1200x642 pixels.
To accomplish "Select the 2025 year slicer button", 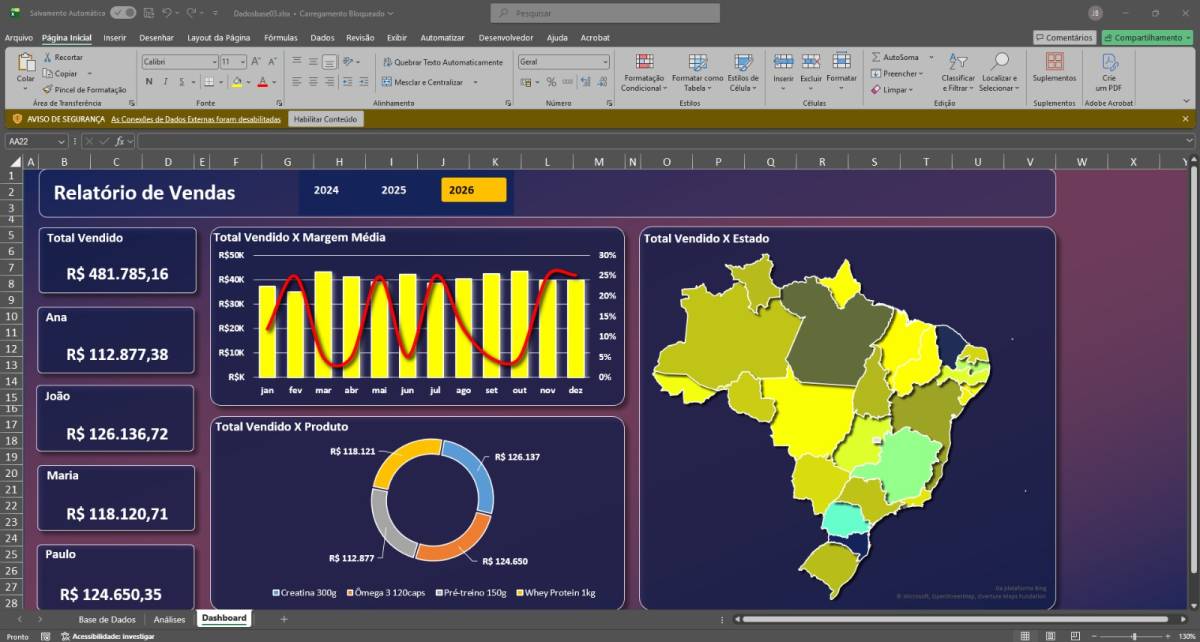I will tap(394, 190).
